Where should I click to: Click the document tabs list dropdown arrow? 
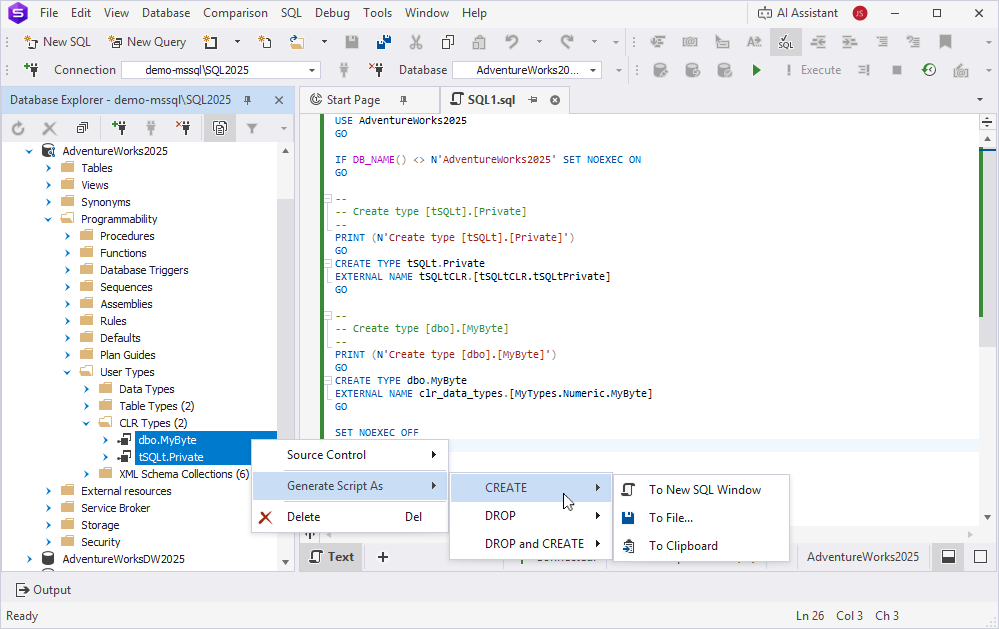point(980,100)
